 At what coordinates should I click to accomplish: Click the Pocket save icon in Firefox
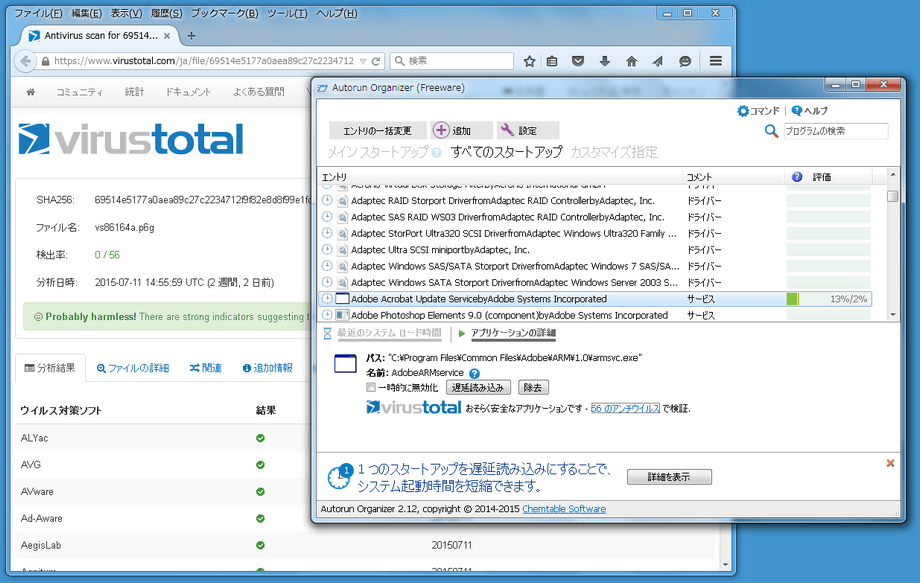tap(578, 61)
